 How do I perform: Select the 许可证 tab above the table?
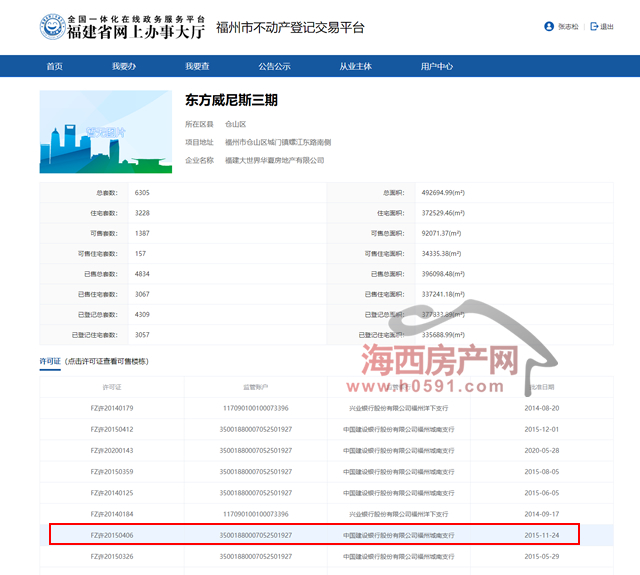tap(50, 361)
